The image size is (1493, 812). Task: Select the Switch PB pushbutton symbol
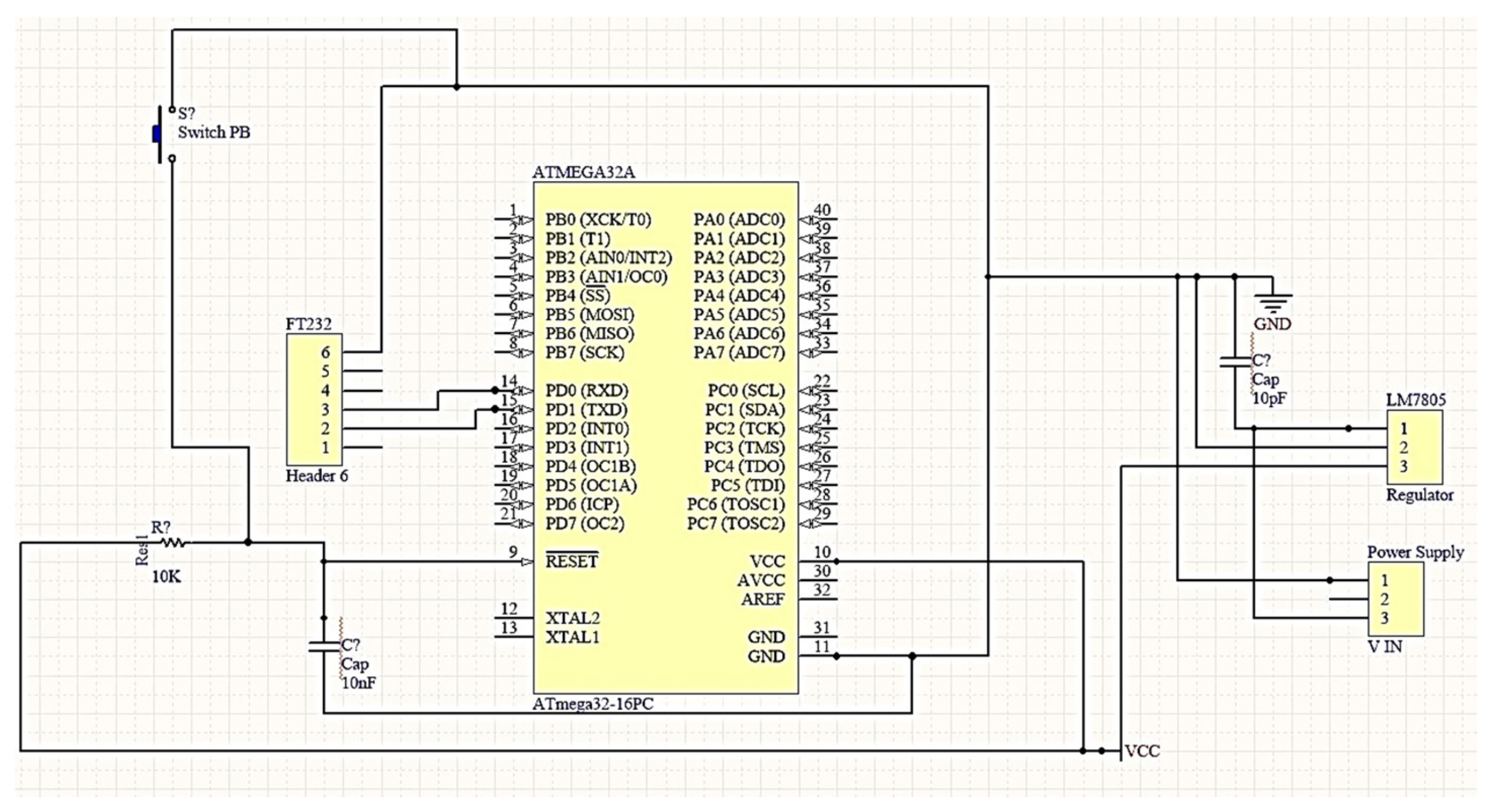[x=160, y=134]
